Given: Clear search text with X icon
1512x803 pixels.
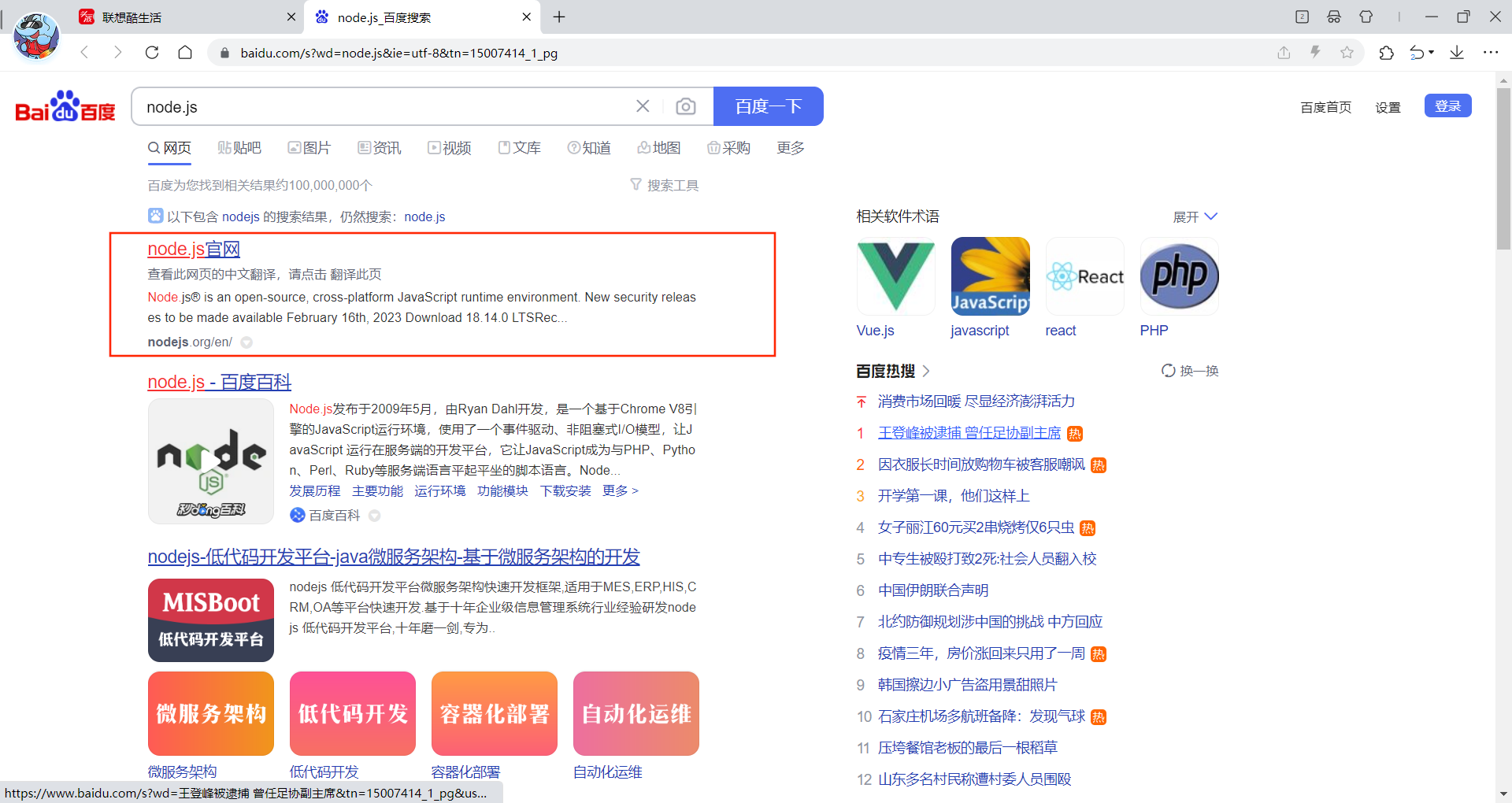Looking at the screenshot, I should [x=643, y=106].
